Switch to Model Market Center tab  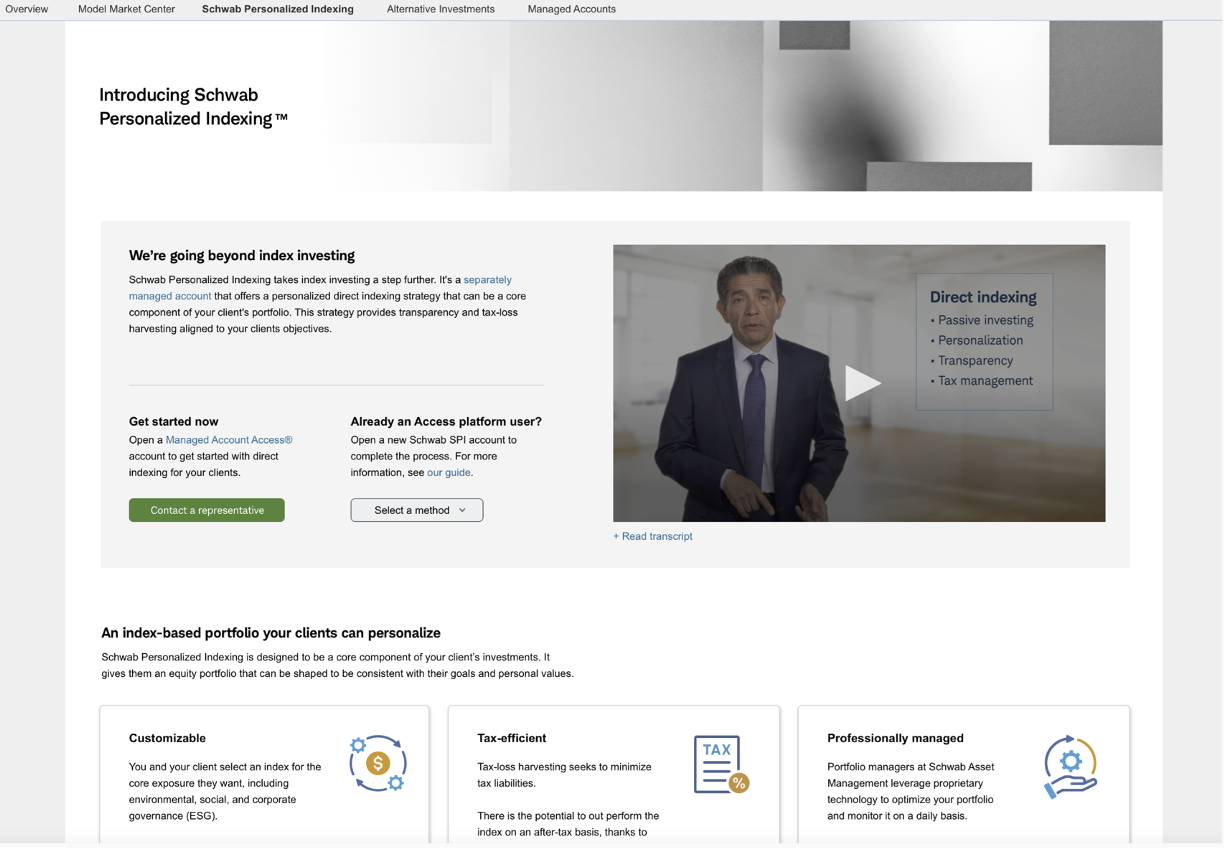[126, 9]
